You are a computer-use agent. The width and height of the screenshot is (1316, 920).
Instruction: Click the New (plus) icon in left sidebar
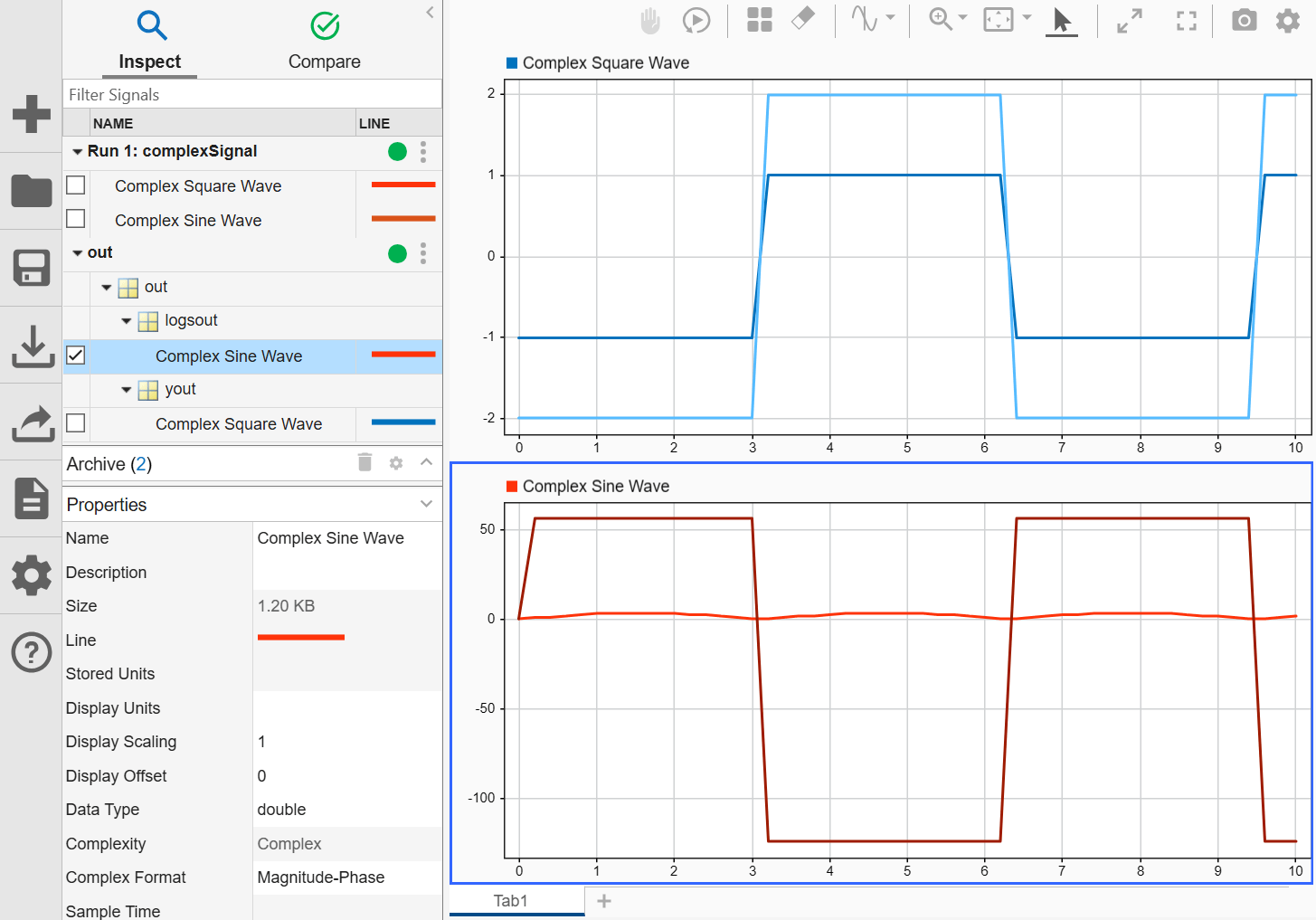[32, 114]
